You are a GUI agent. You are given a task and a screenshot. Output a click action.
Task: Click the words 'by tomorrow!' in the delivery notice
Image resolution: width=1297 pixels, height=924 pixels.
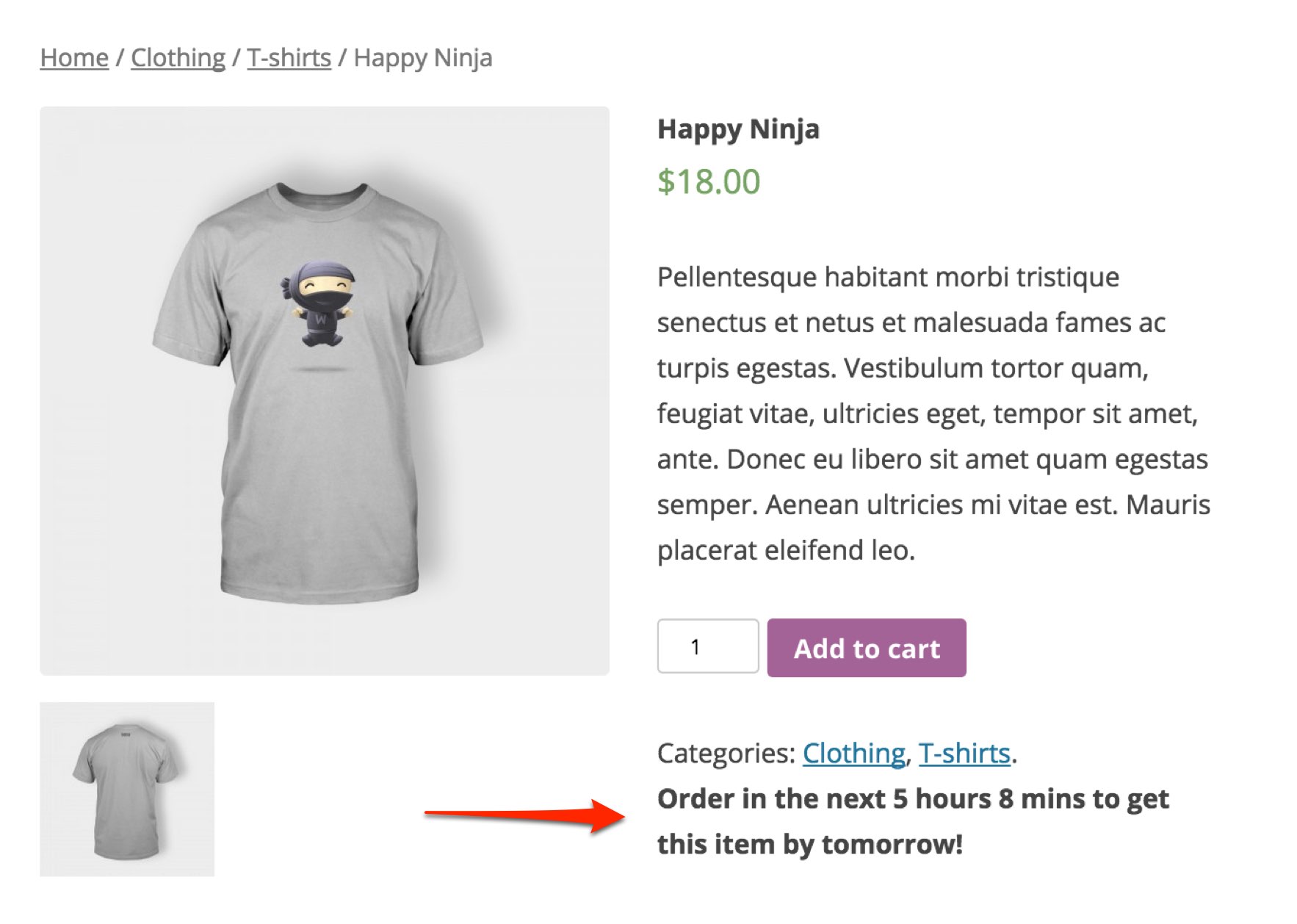(873, 844)
